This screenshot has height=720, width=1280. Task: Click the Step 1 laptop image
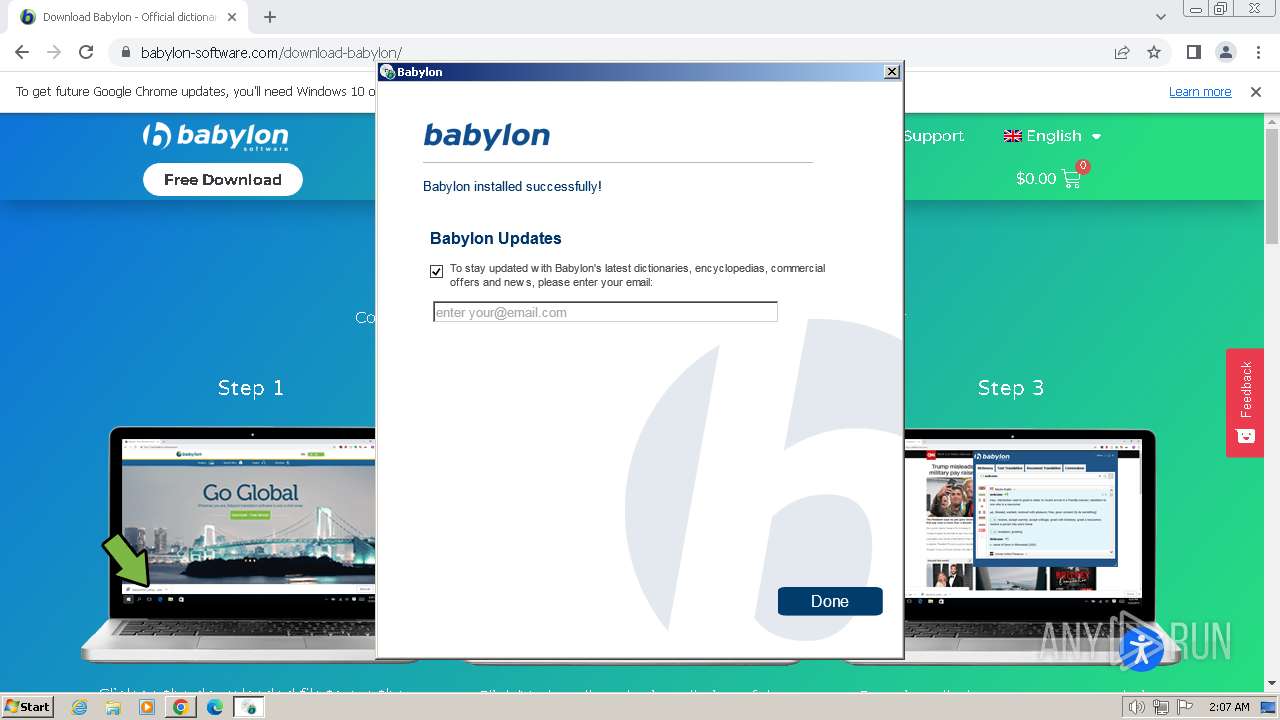pos(228,545)
